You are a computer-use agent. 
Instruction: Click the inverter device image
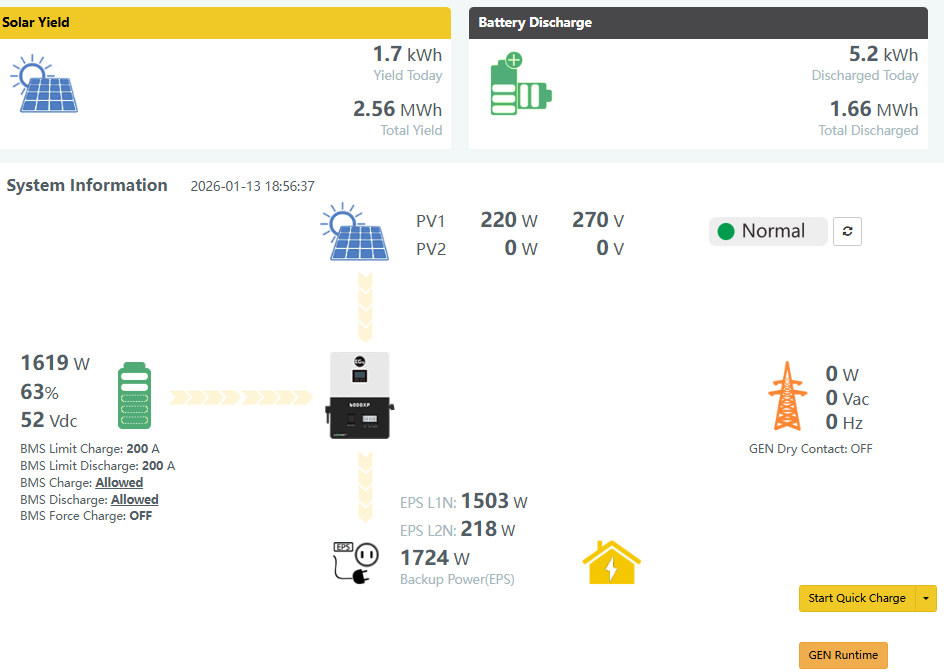357,396
